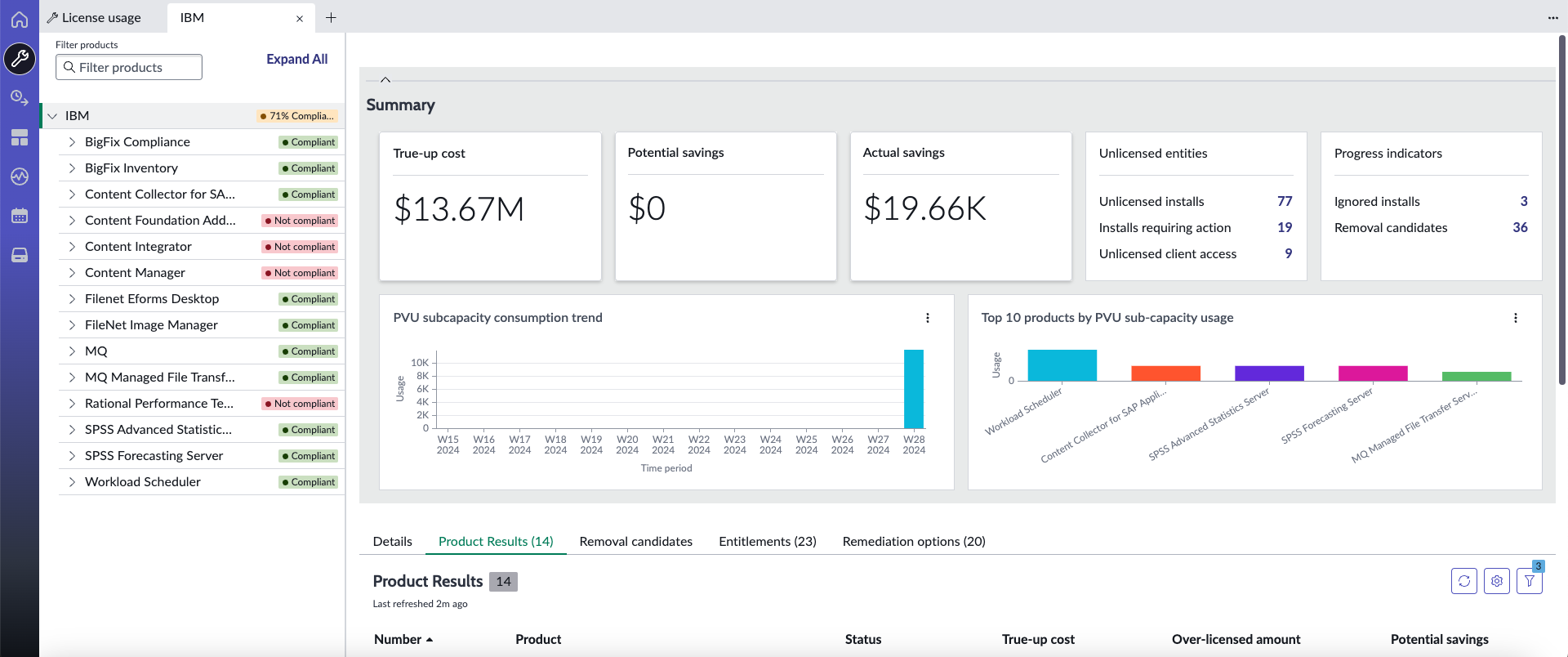Click the purple SPSS Advanced Statistics bar
Viewport: 1568px width, 657px height.
1269,373
